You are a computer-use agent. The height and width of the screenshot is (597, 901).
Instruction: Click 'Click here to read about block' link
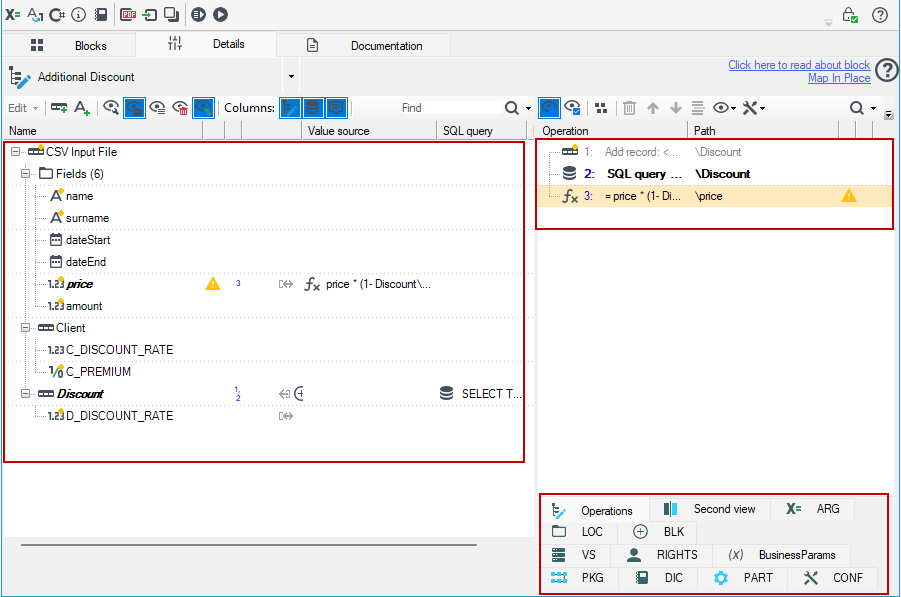click(799, 65)
